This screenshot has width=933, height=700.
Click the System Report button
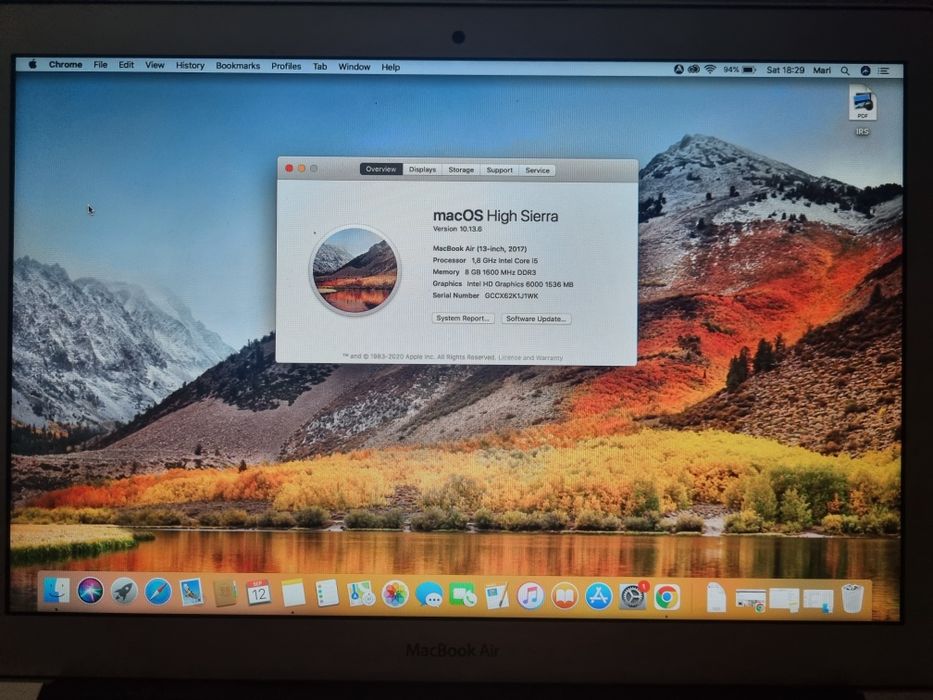(x=463, y=318)
